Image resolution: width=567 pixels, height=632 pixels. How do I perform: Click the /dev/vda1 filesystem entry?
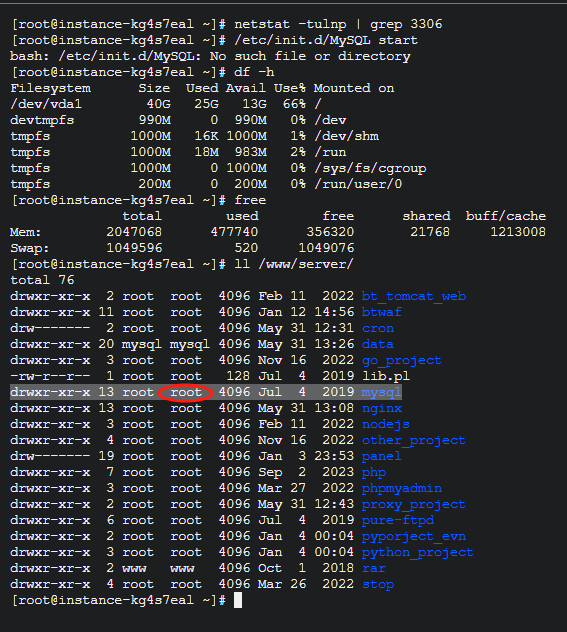pyautogui.click(x=46, y=104)
